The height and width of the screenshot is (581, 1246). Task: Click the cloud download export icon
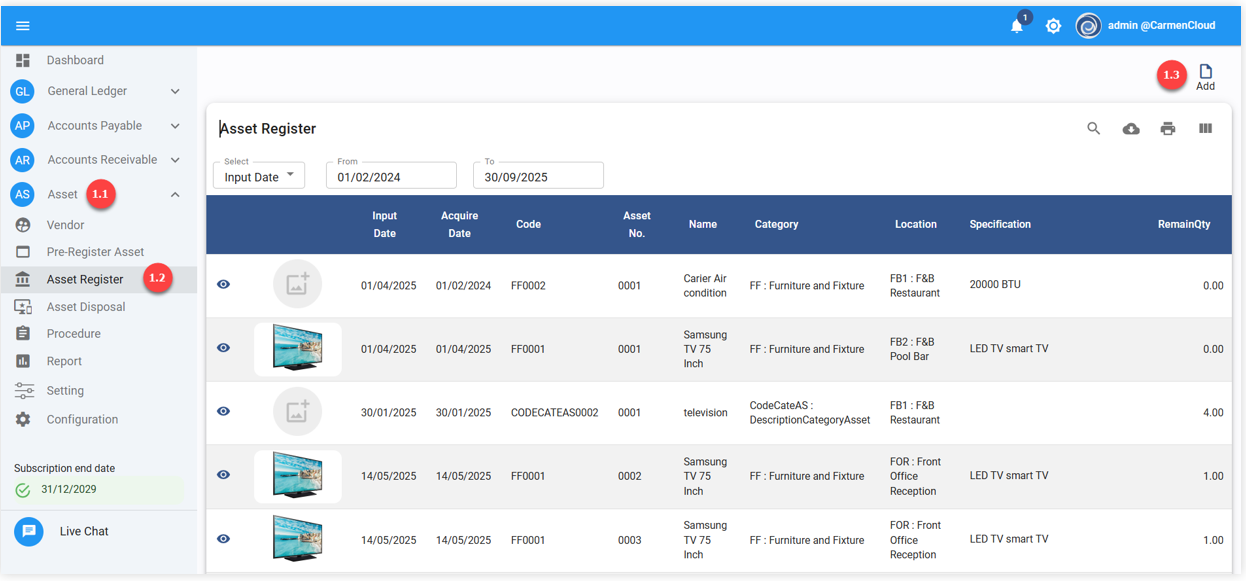(x=1131, y=129)
